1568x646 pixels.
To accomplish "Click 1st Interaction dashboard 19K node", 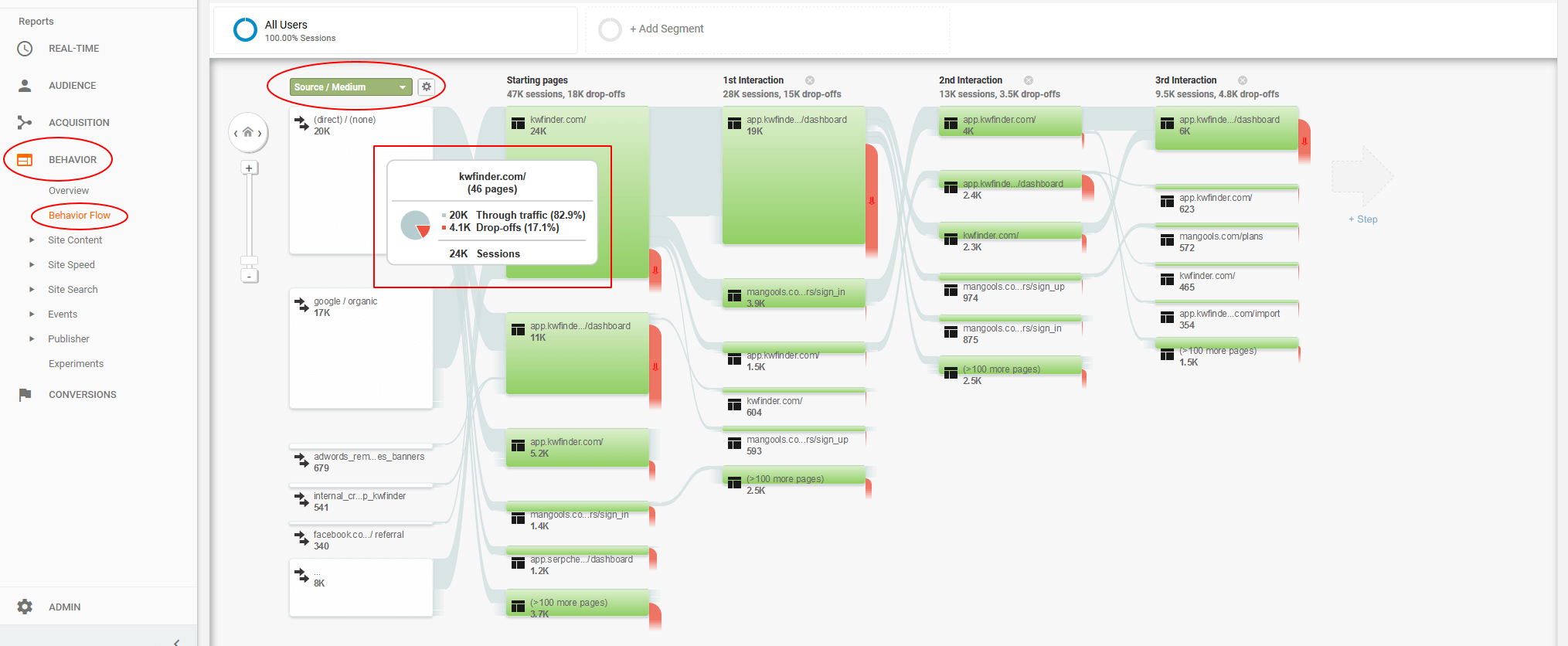I will pyautogui.click(x=794, y=176).
